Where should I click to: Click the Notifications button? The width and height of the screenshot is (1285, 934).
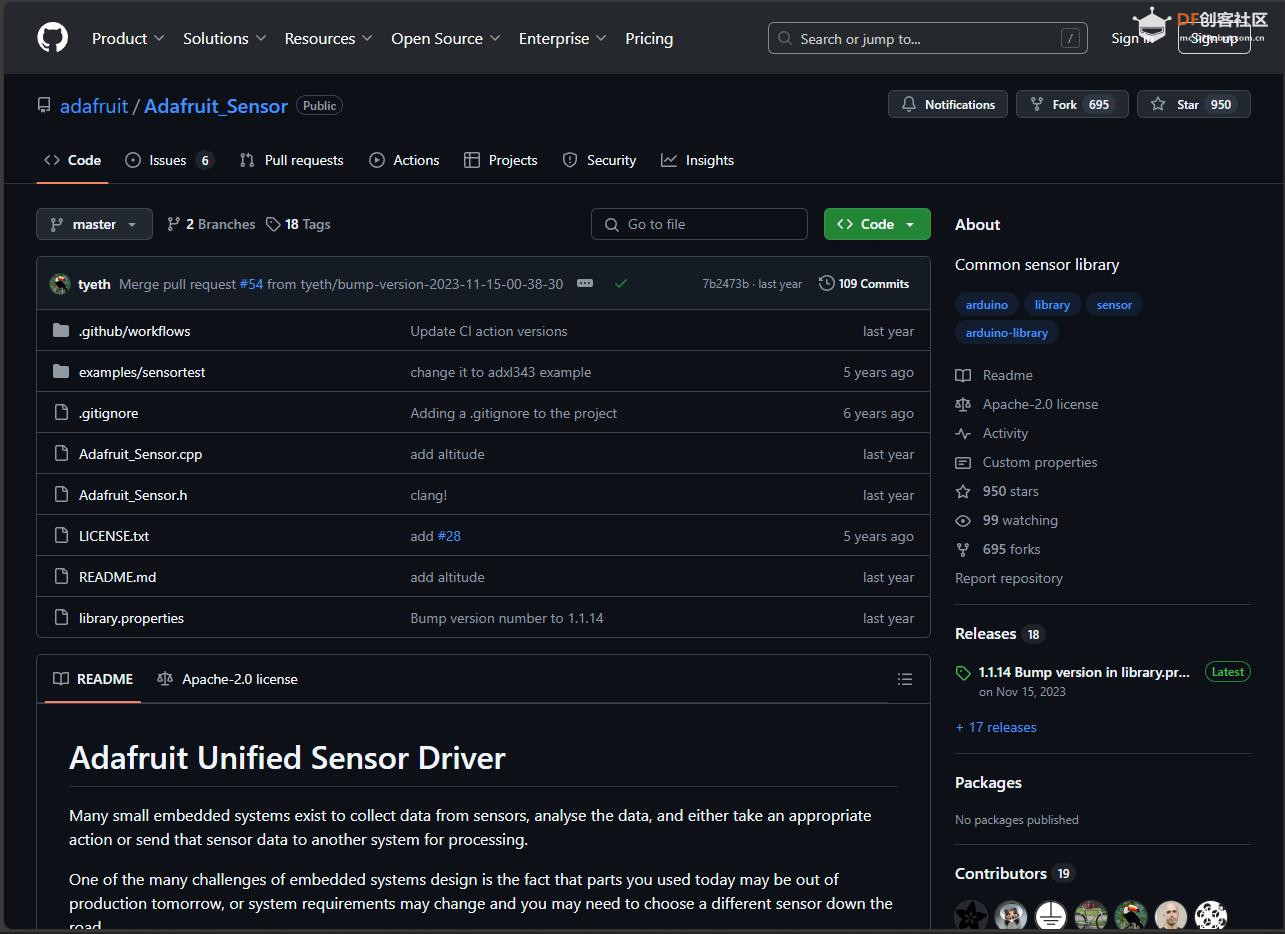948,104
